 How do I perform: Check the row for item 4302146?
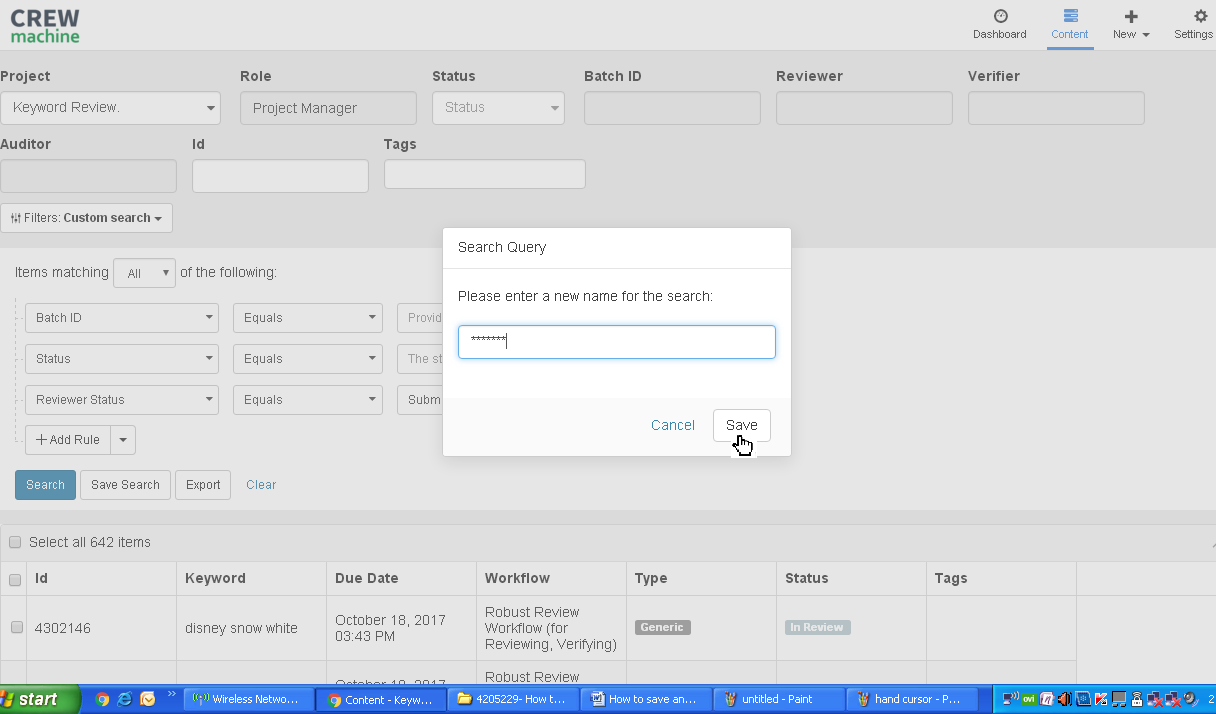[16, 627]
